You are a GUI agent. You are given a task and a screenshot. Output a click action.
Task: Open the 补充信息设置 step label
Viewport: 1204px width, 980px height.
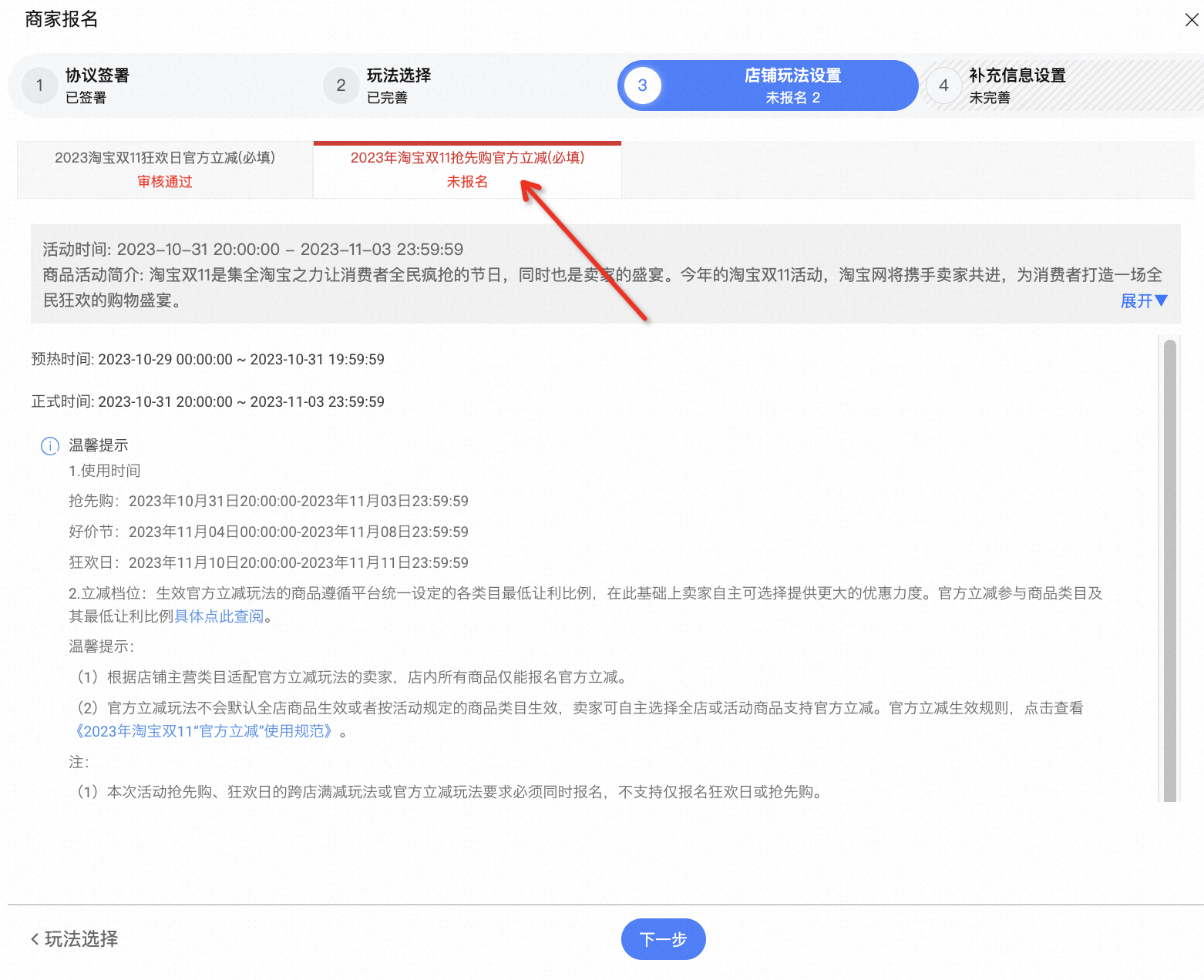click(x=1017, y=76)
